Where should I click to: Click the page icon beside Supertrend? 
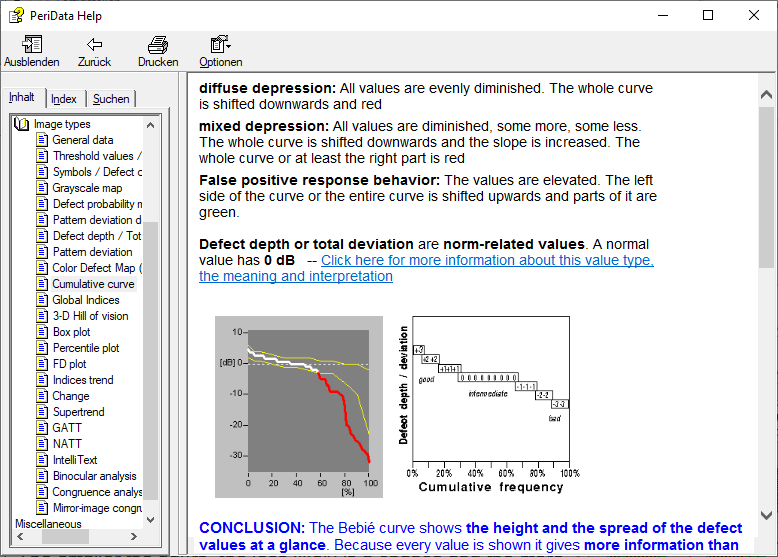coord(42,412)
